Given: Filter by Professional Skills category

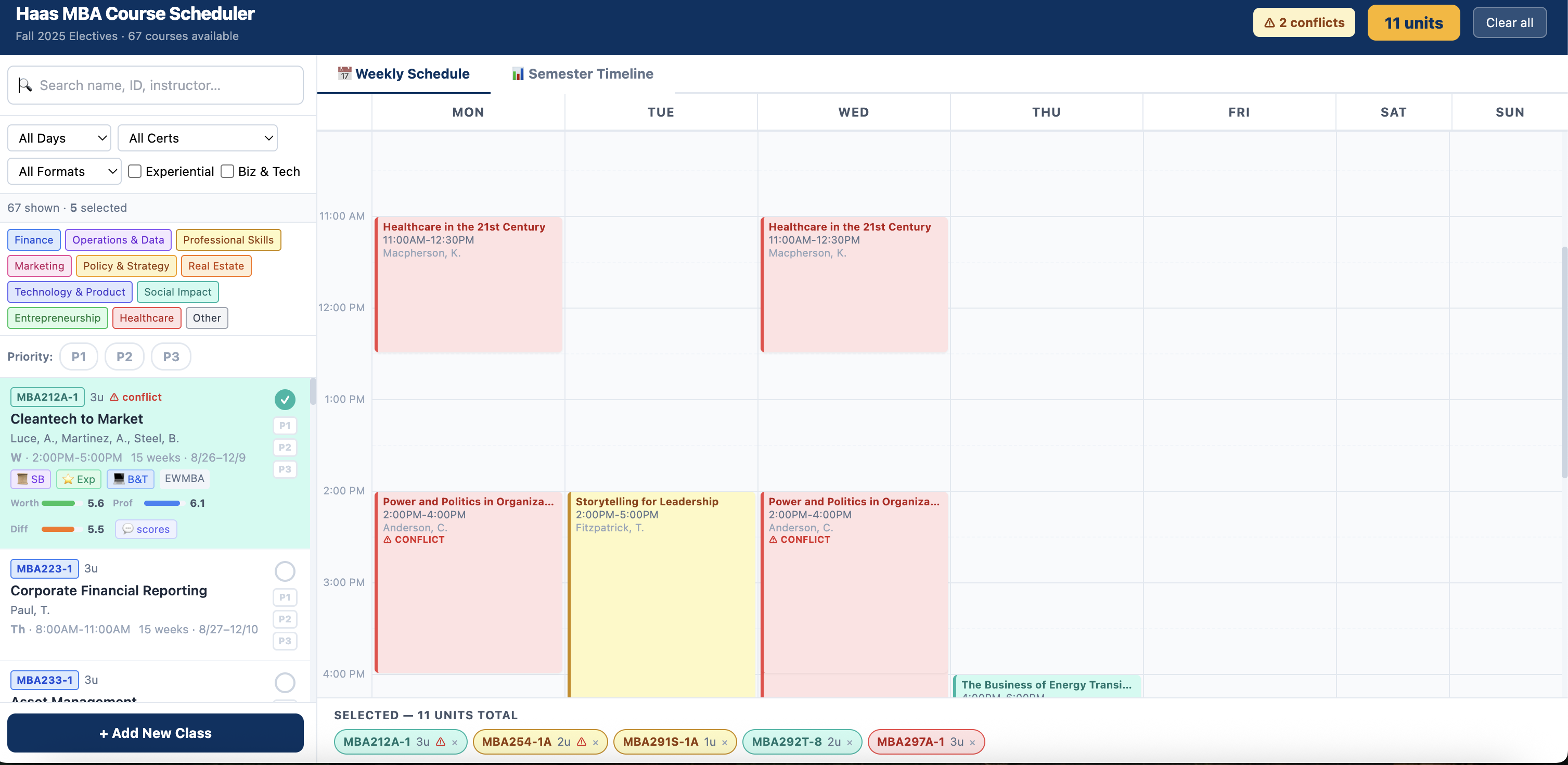Looking at the screenshot, I should tap(228, 240).
